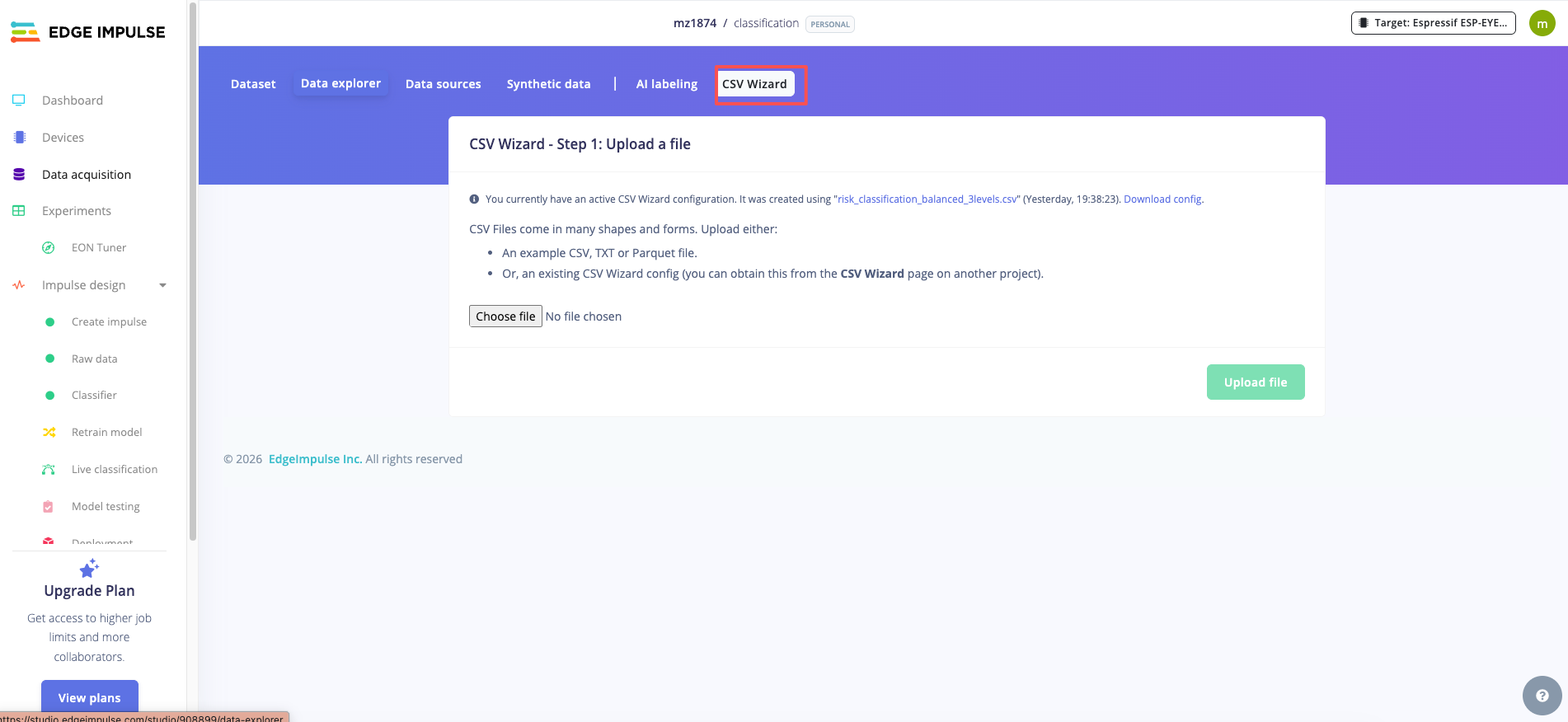Click the Data acquisition database icon
The height and width of the screenshot is (722, 1568).
coord(19,175)
